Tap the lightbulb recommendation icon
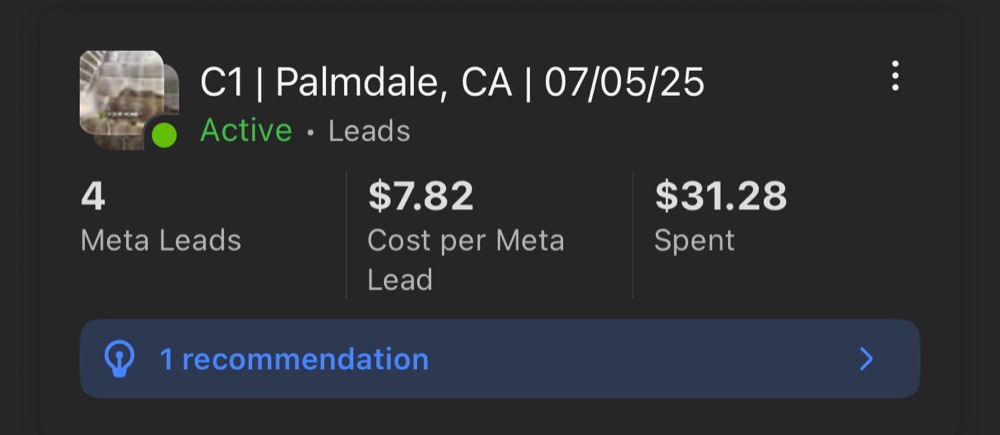 coord(119,358)
